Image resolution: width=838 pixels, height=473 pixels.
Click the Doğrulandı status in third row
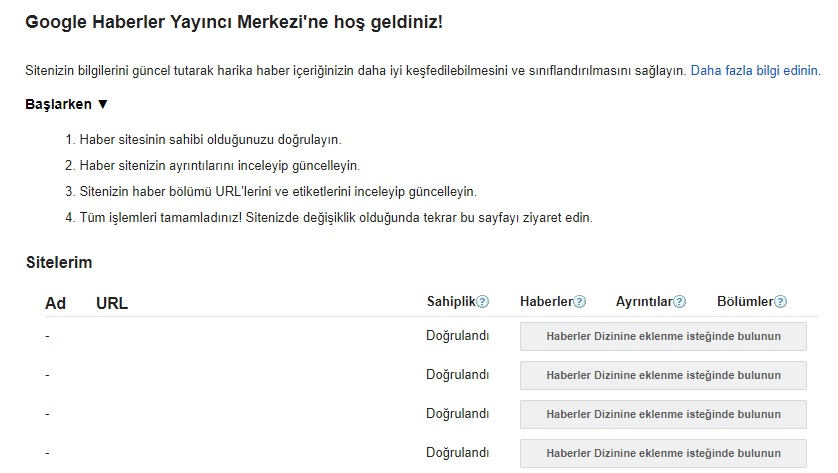pyautogui.click(x=457, y=414)
